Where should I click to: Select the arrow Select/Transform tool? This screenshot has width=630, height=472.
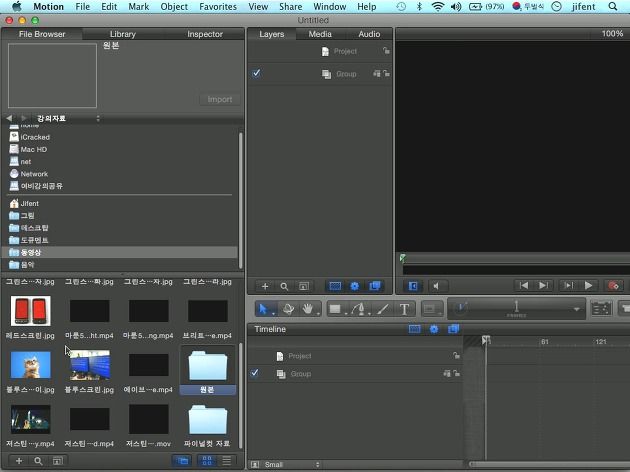(x=263, y=309)
